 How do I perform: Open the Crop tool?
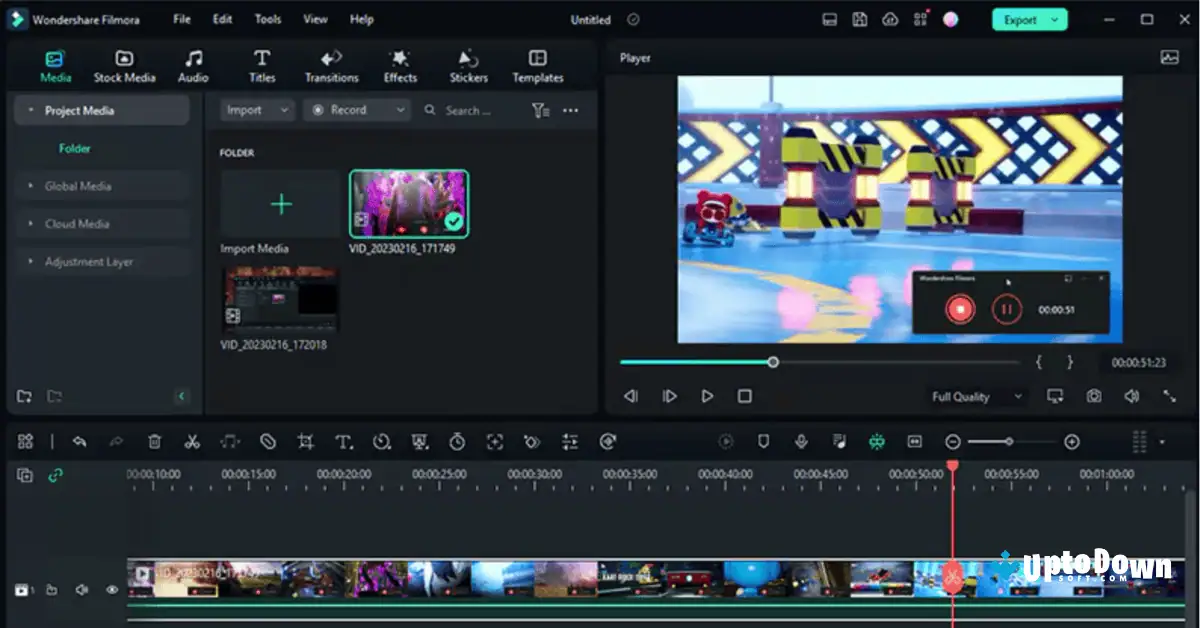coord(306,442)
